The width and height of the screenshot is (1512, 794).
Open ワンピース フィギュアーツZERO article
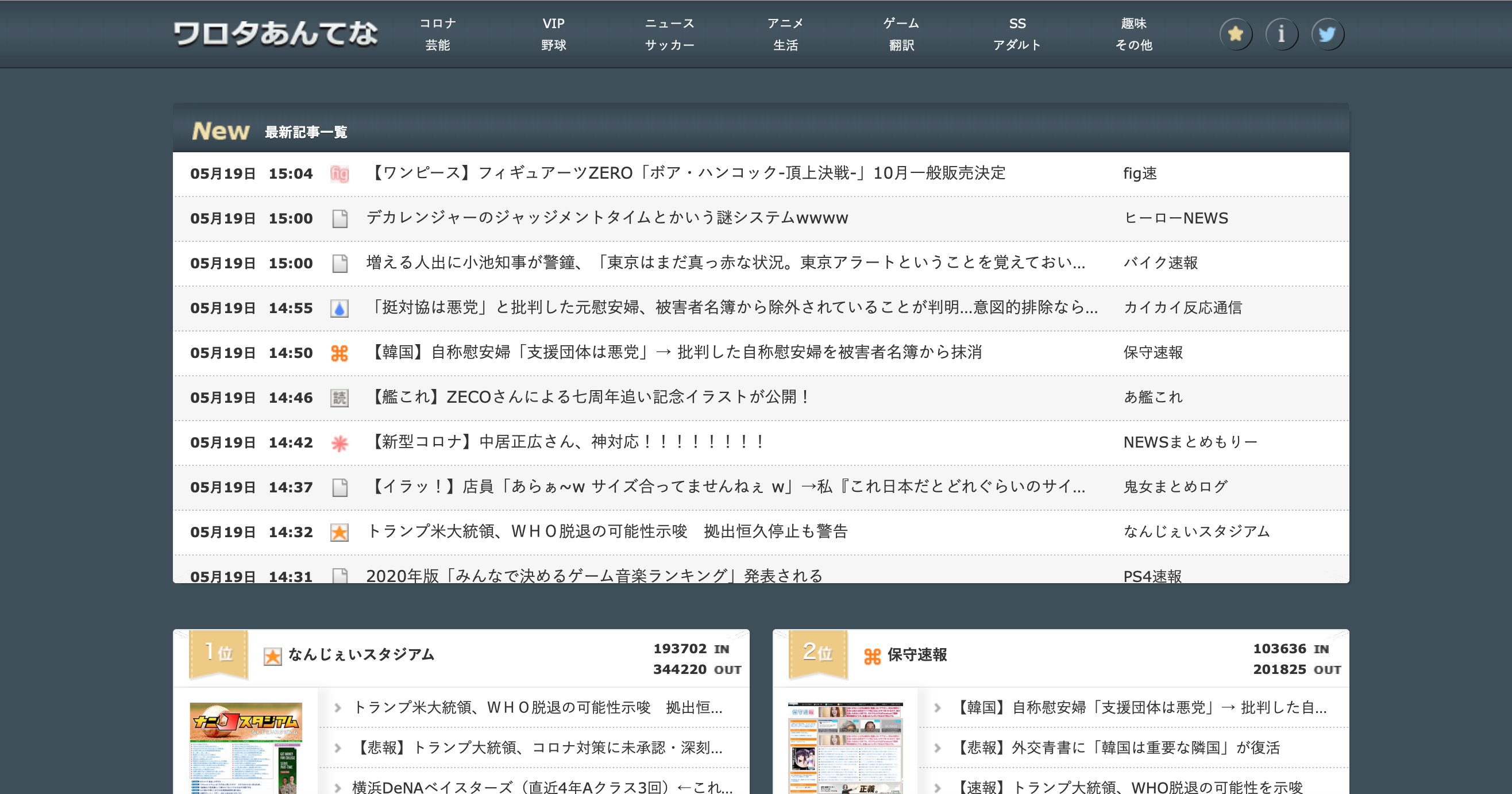(x=685, y=173)
